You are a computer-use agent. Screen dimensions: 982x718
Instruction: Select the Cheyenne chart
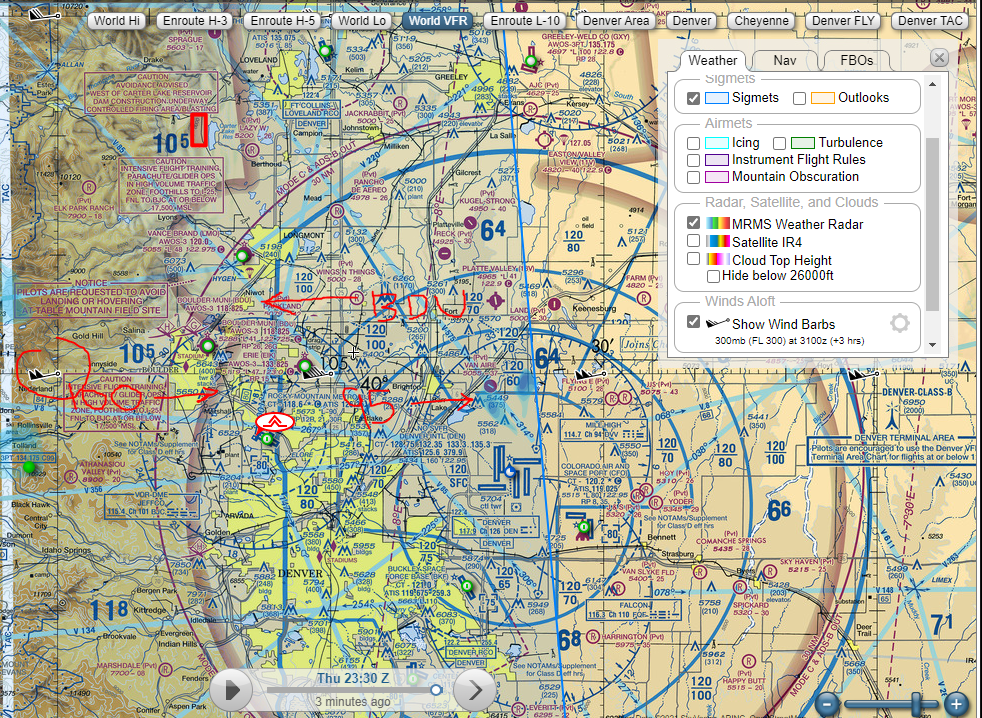(761, 21)
